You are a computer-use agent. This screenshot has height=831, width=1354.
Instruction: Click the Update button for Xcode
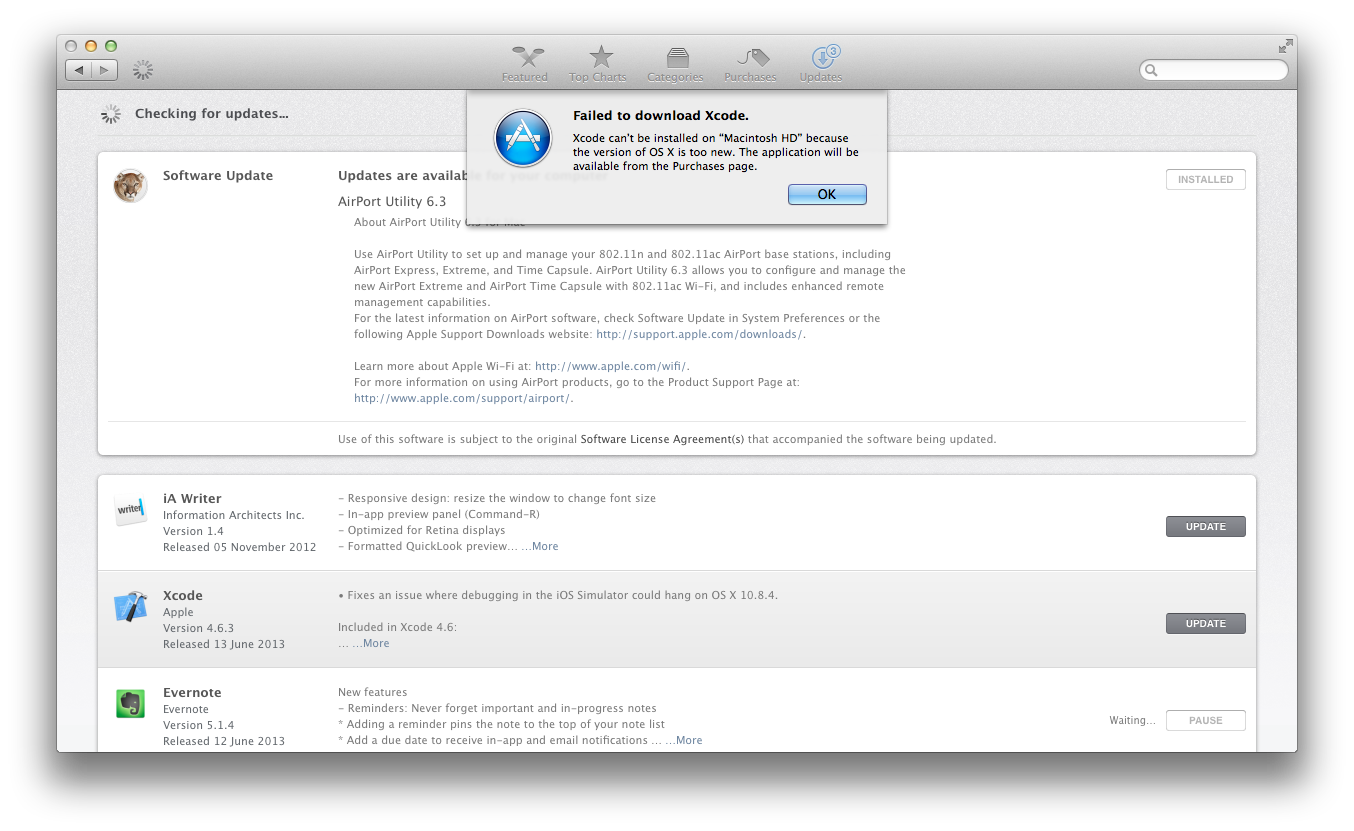[1205, 623]
